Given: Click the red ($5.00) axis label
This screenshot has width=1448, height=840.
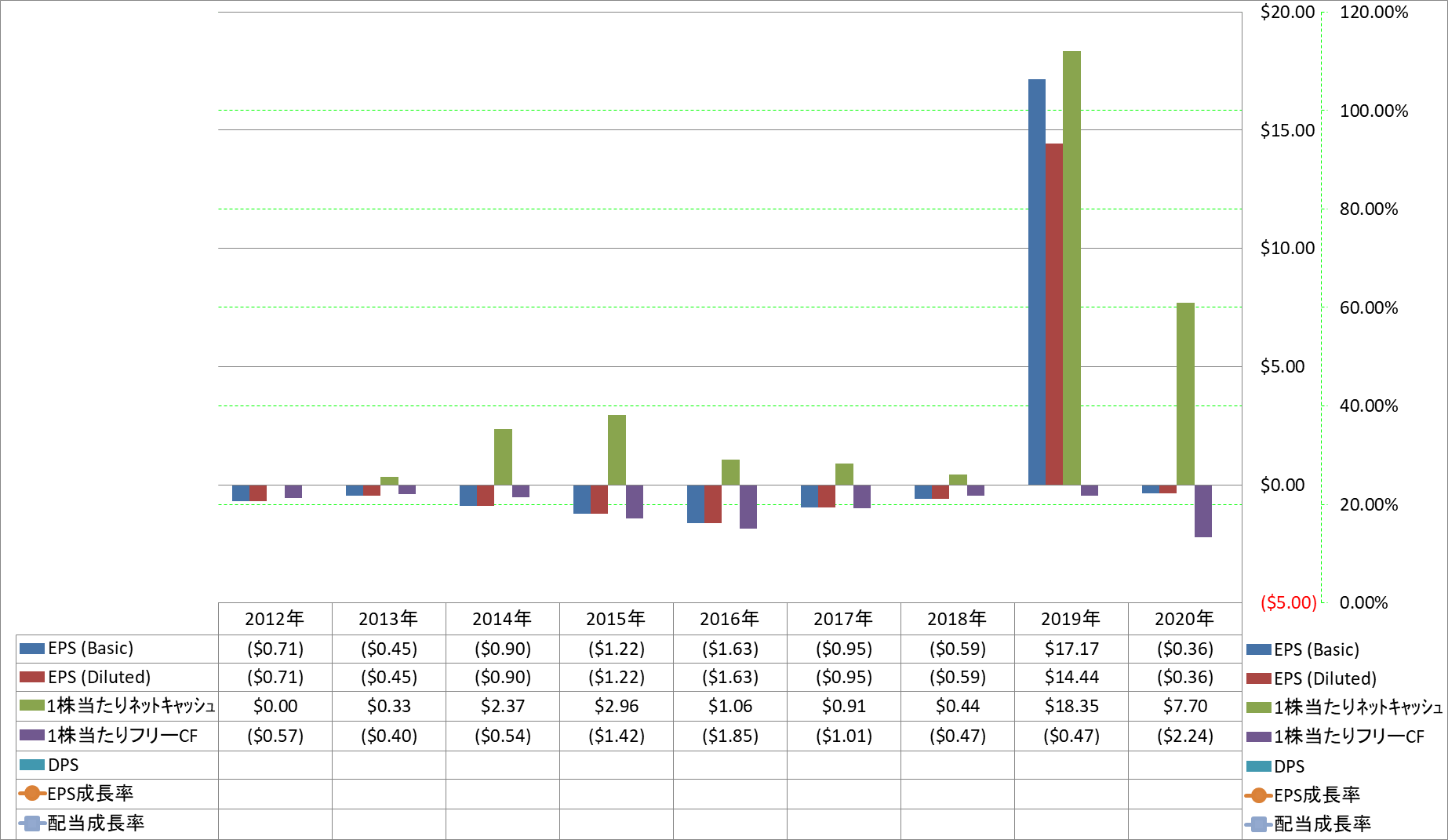Looking at the screenshot, I should pos(1289,602).
